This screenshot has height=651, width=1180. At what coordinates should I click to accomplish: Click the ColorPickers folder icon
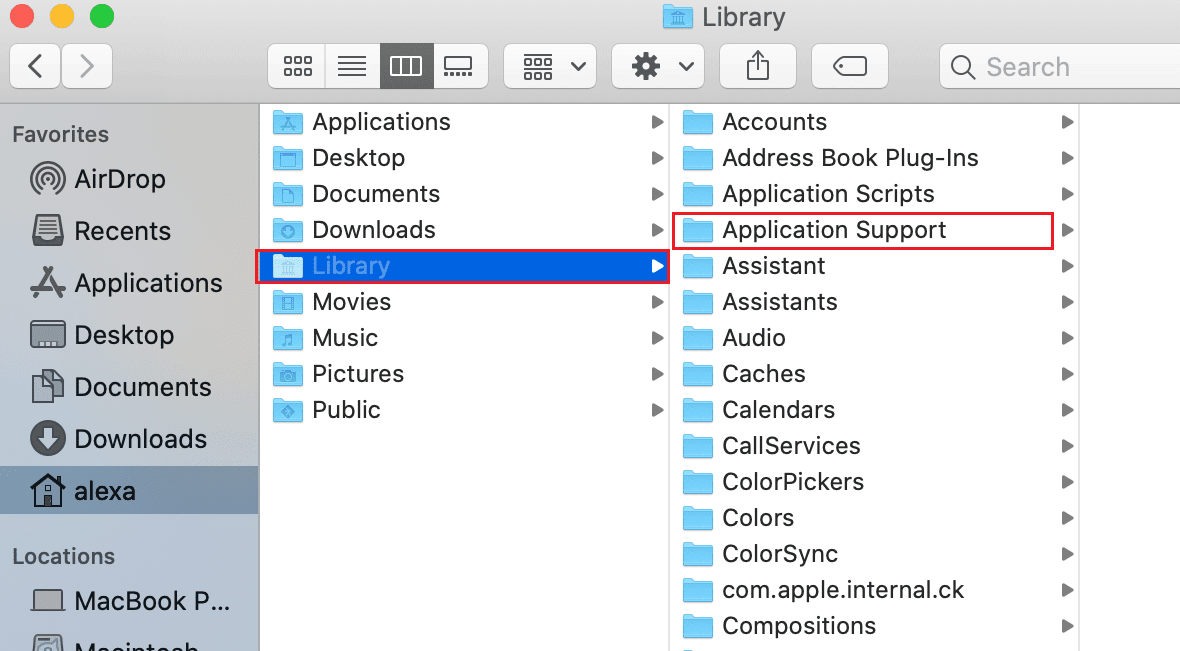[698, 482]
